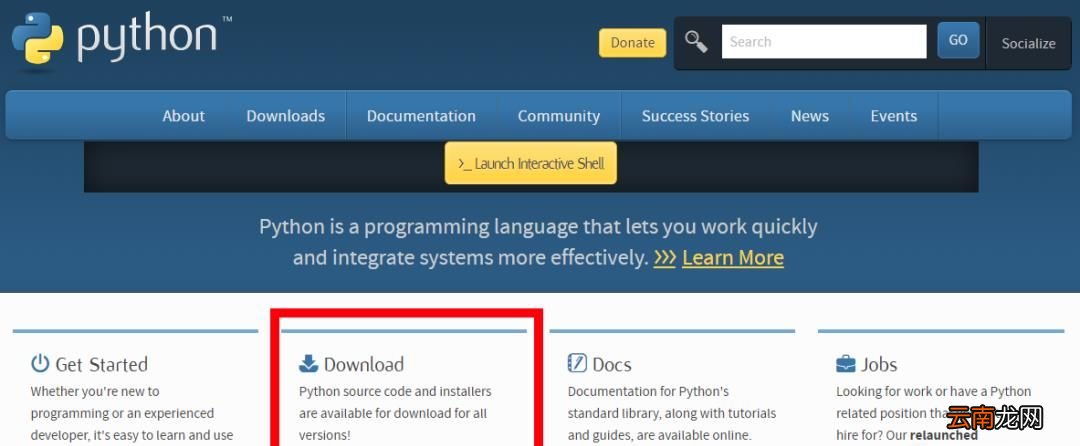Open the Success Stories menu

click(696, 116)
